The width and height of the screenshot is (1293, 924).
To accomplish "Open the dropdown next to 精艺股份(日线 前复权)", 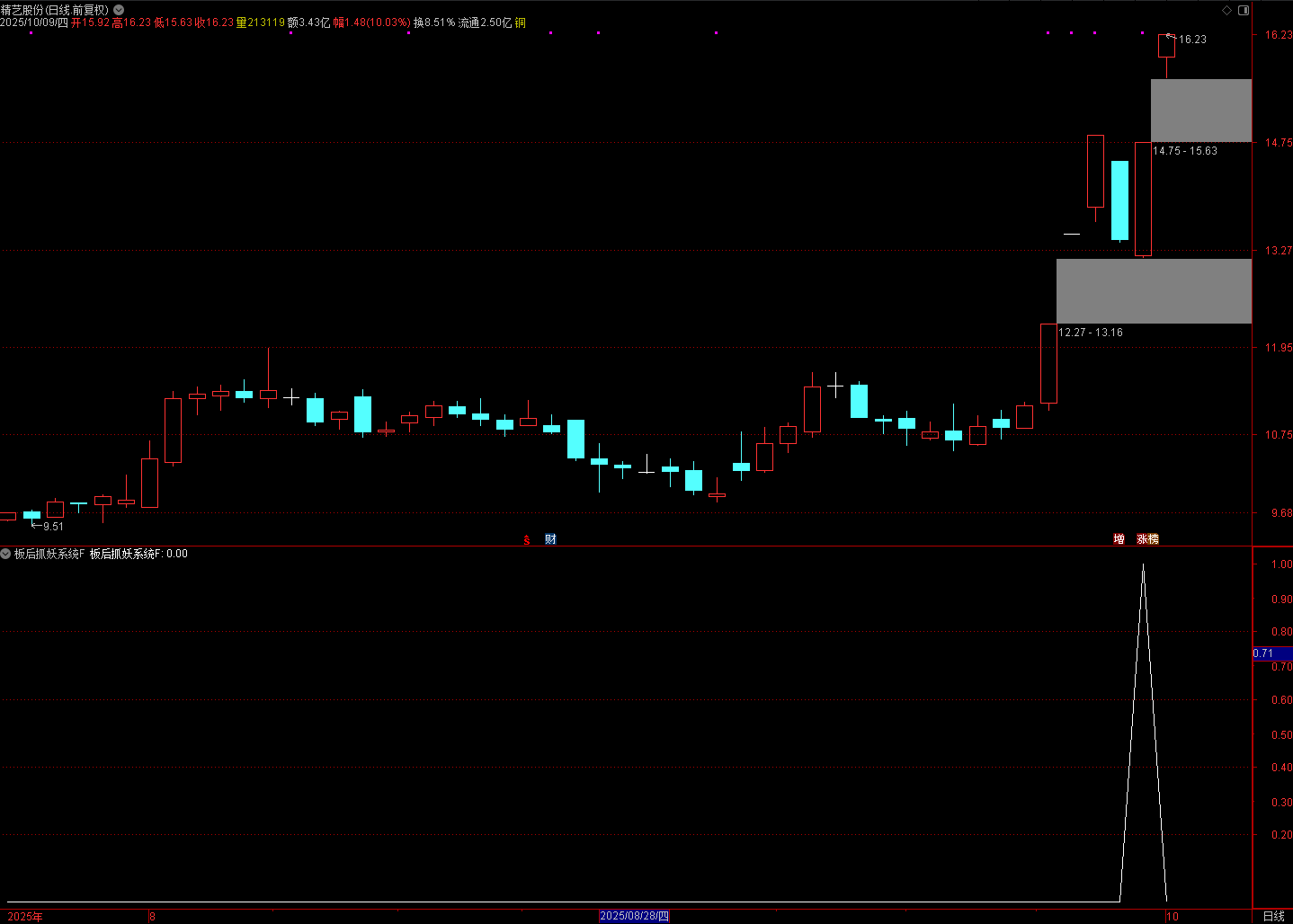I will 119,10.
